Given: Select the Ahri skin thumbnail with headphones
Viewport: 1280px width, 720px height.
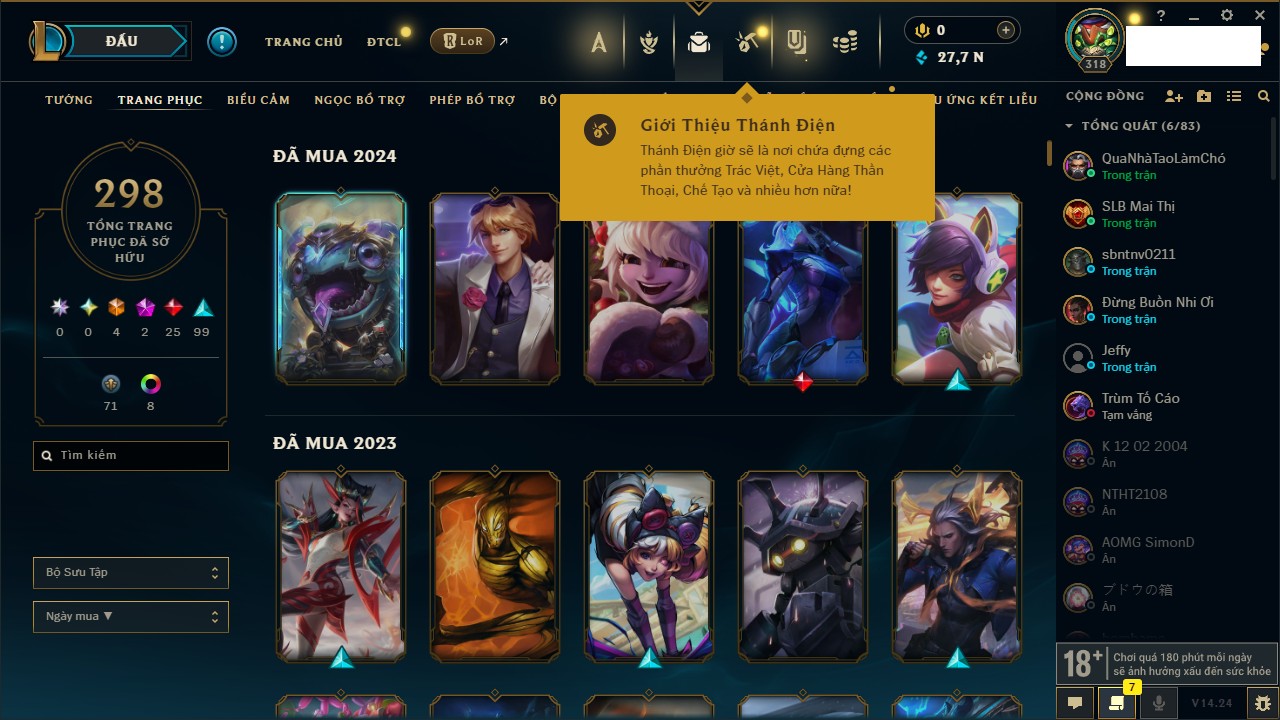Looking at the screenshot, I should click(958, 288).
